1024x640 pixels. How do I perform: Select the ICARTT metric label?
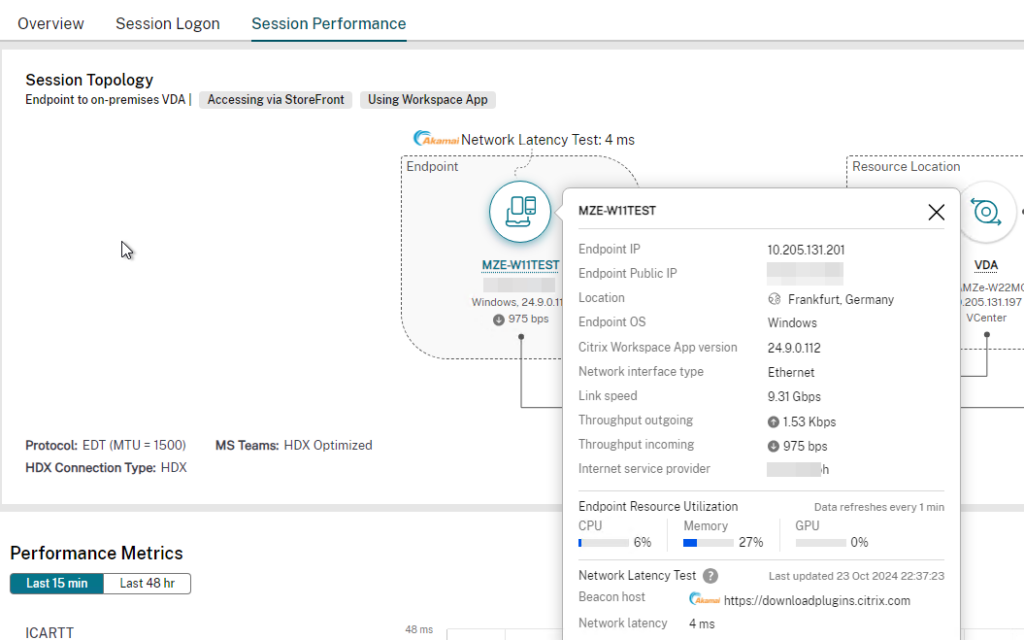pos(48,632)
